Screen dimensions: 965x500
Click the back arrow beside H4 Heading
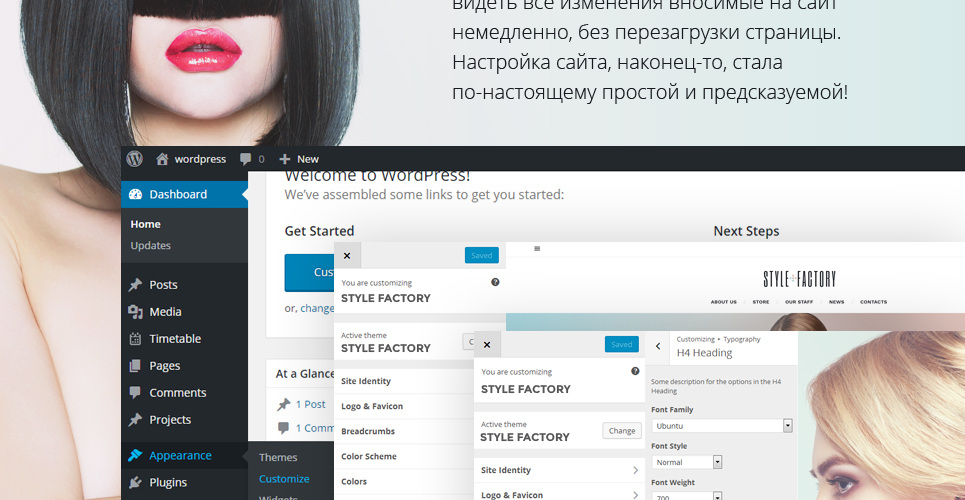coord(658,346)
